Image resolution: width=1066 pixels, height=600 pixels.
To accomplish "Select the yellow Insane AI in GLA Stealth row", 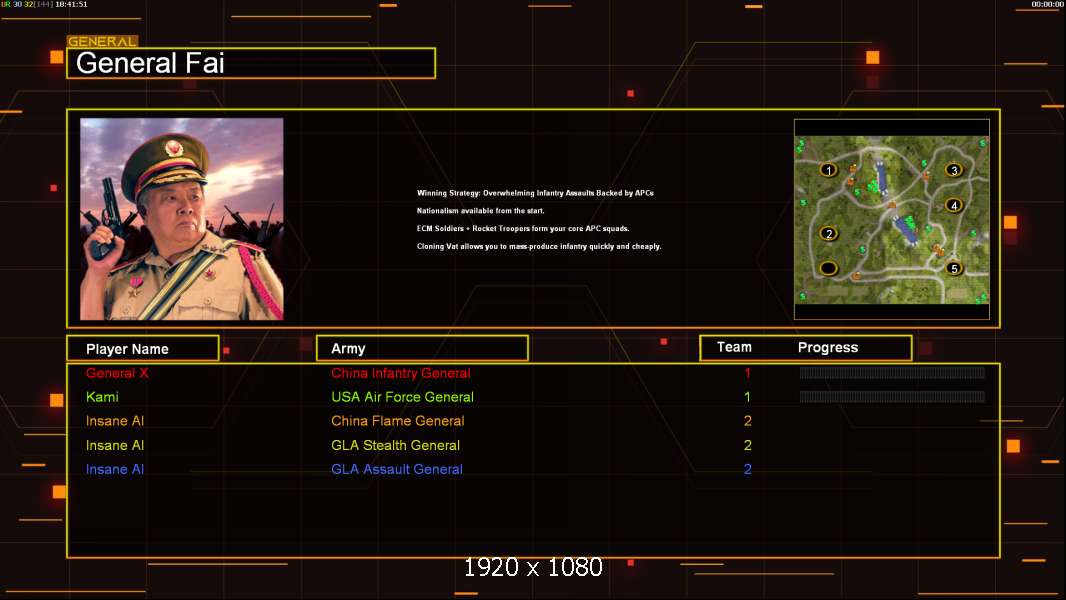I will [115, 446].
